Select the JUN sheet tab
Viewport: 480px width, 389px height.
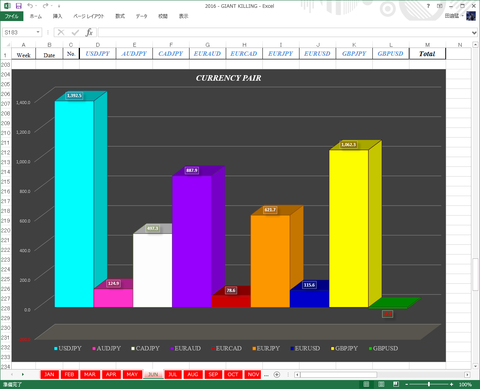[153, 374]
